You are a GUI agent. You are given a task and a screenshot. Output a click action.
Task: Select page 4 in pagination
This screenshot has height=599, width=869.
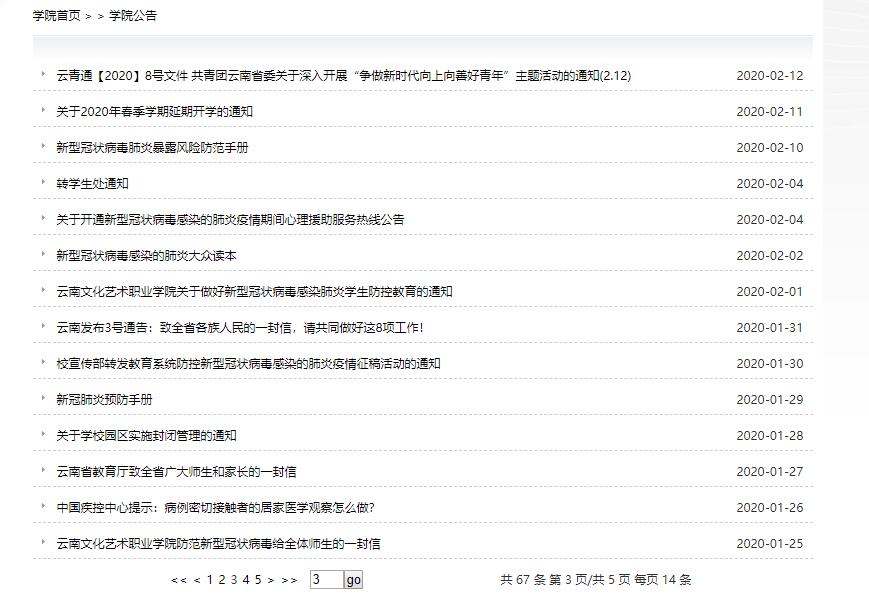246,580
